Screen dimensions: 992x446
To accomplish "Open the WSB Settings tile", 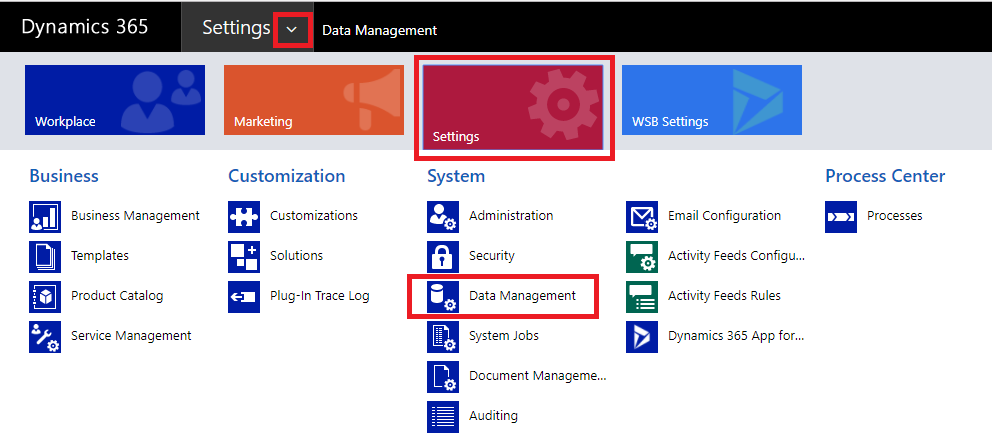I will (x=712, y=100).
